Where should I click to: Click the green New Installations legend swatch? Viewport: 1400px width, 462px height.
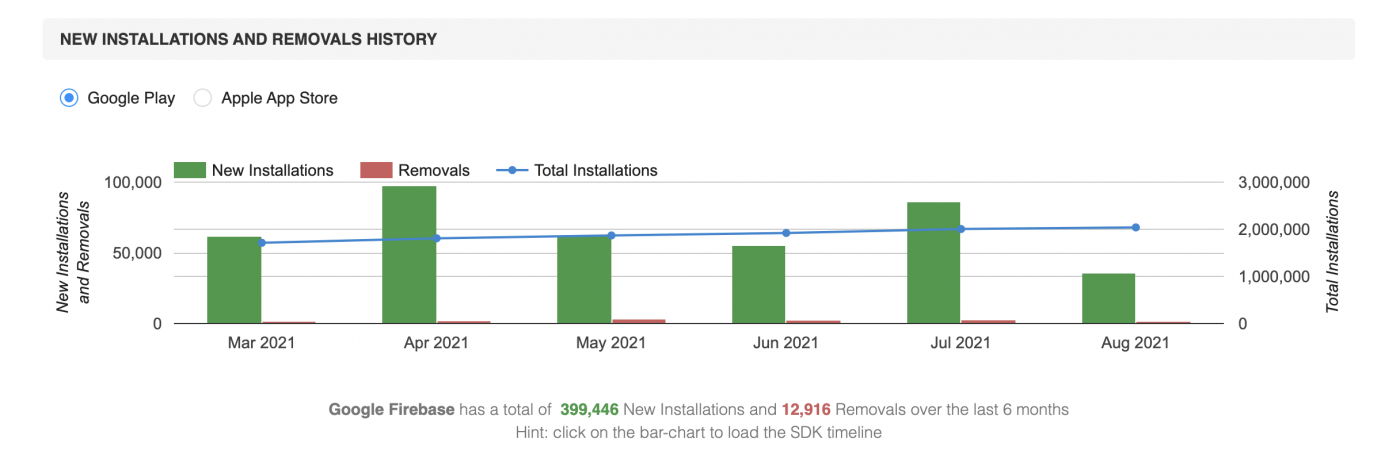(x=190, y=170)
